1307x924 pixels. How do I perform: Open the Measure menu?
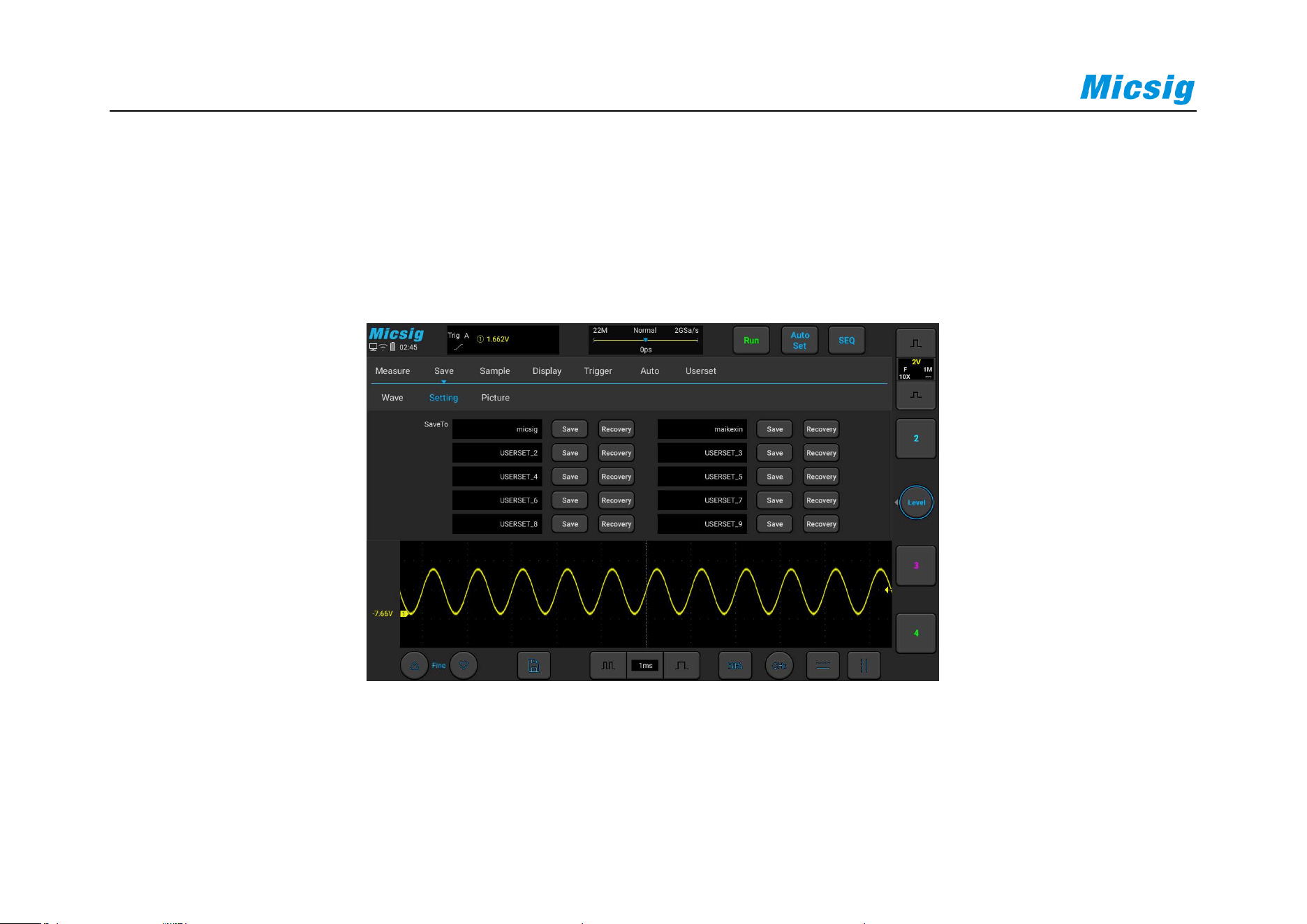click(x=392, y=371)
